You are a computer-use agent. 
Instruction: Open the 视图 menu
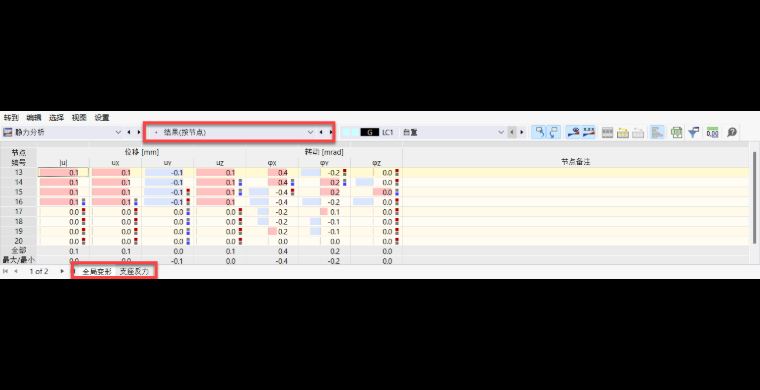pyautogui.click(x=79, y=118)
